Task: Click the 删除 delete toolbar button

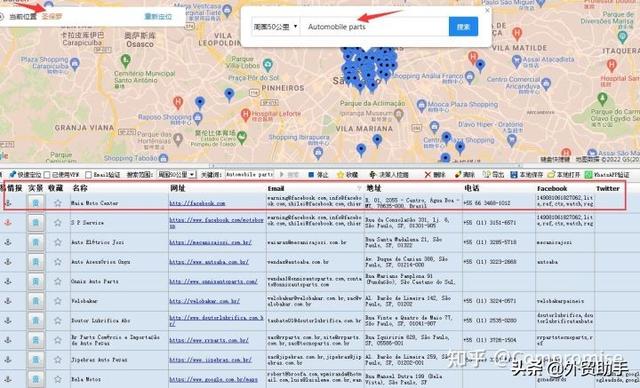Action: coord(435,175)
